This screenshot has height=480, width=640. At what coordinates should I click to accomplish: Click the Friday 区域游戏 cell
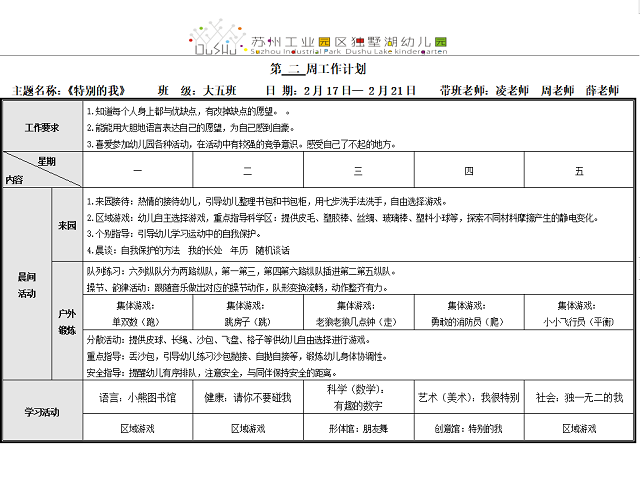(x=579, y=428)
